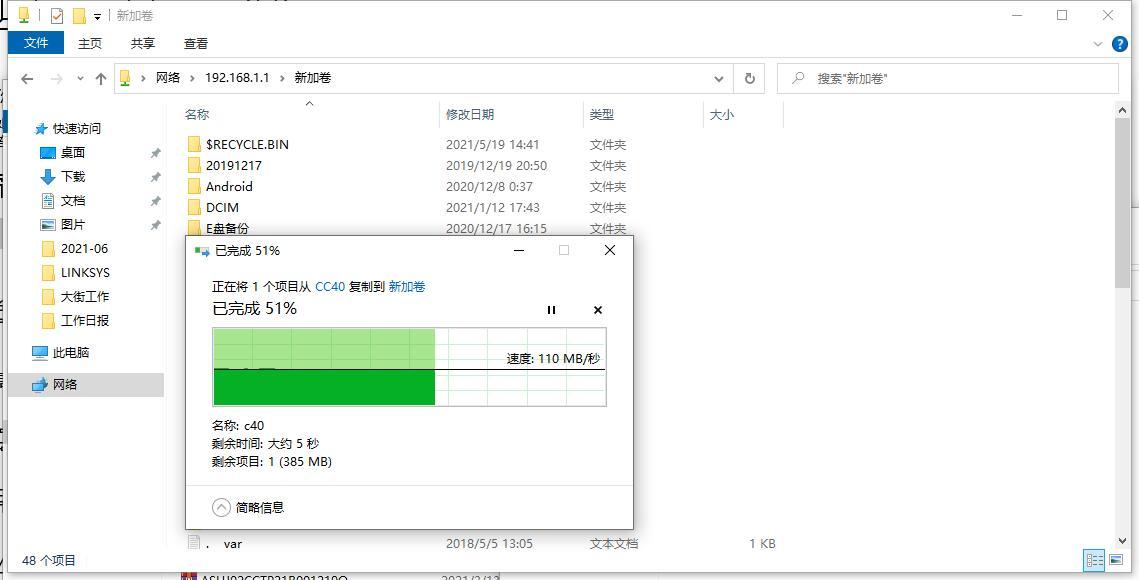Select 快速访问 in navigation pane
1139x580 pixels.
click(76, 129)
